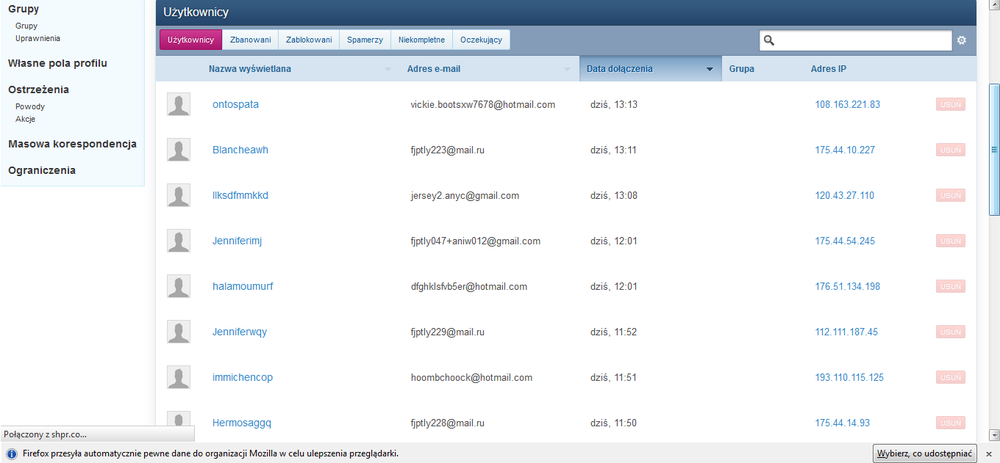Viewport: 1000px width, 463px height.
Task: Click avatar icon of user halamoumurf
Action: pyautogui.click(x=179, y=286)
